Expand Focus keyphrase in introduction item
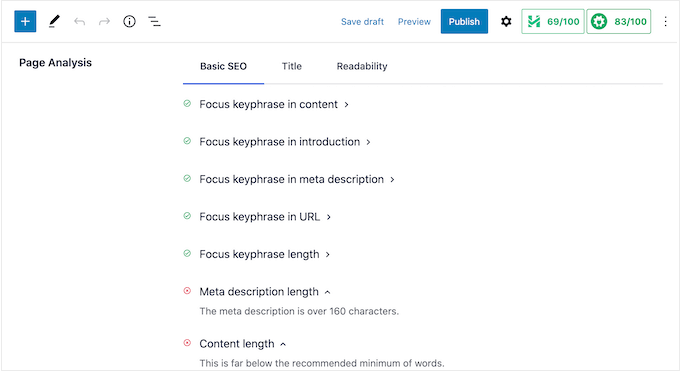Image resolution: width=680 pixels, height=372 pixels. pyautogui.click(x=284, y=142)
